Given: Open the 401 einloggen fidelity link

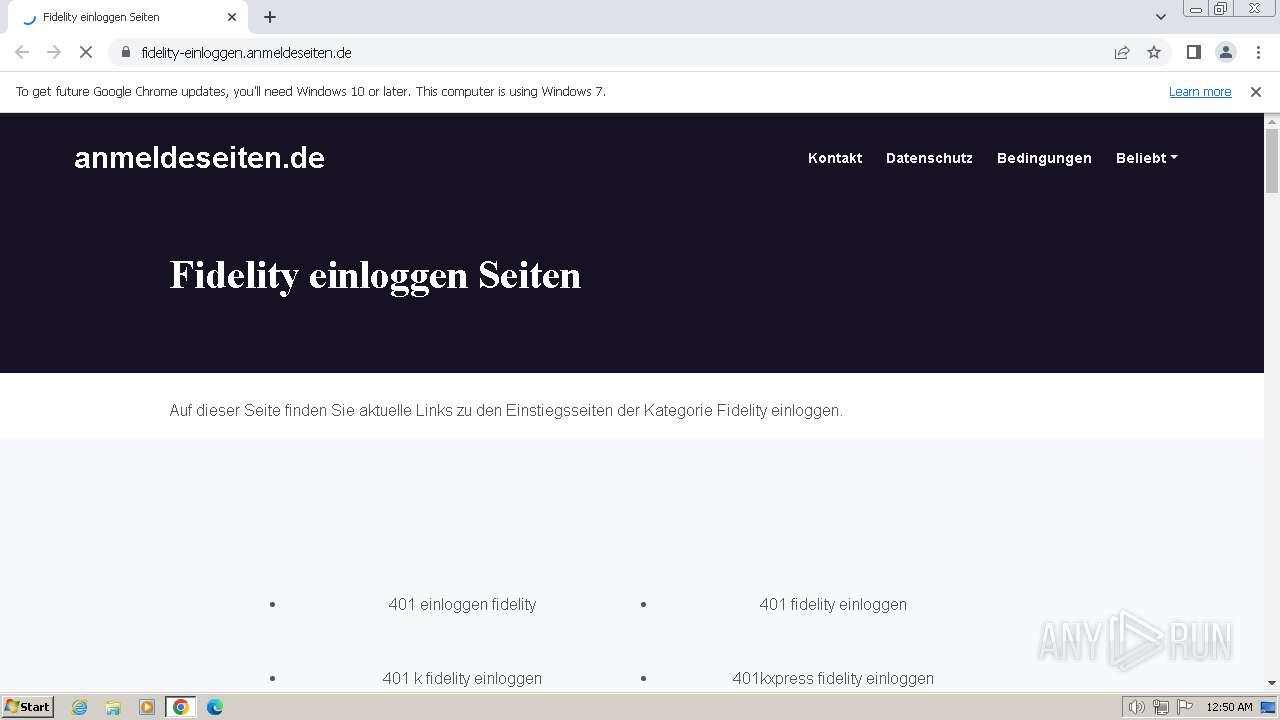Looking at the screenshot, I should click(462, 604).
